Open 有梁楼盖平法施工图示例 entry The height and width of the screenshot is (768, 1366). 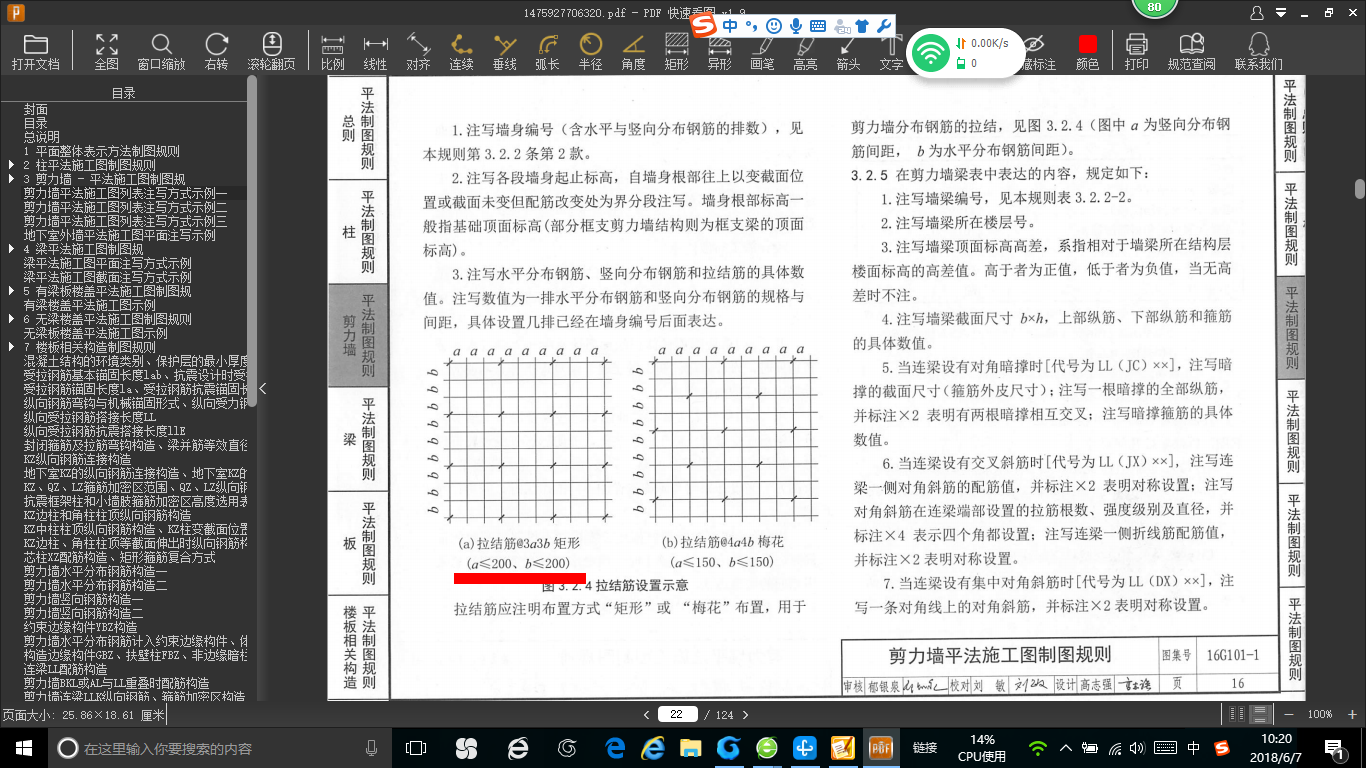[x=90, y=304]
